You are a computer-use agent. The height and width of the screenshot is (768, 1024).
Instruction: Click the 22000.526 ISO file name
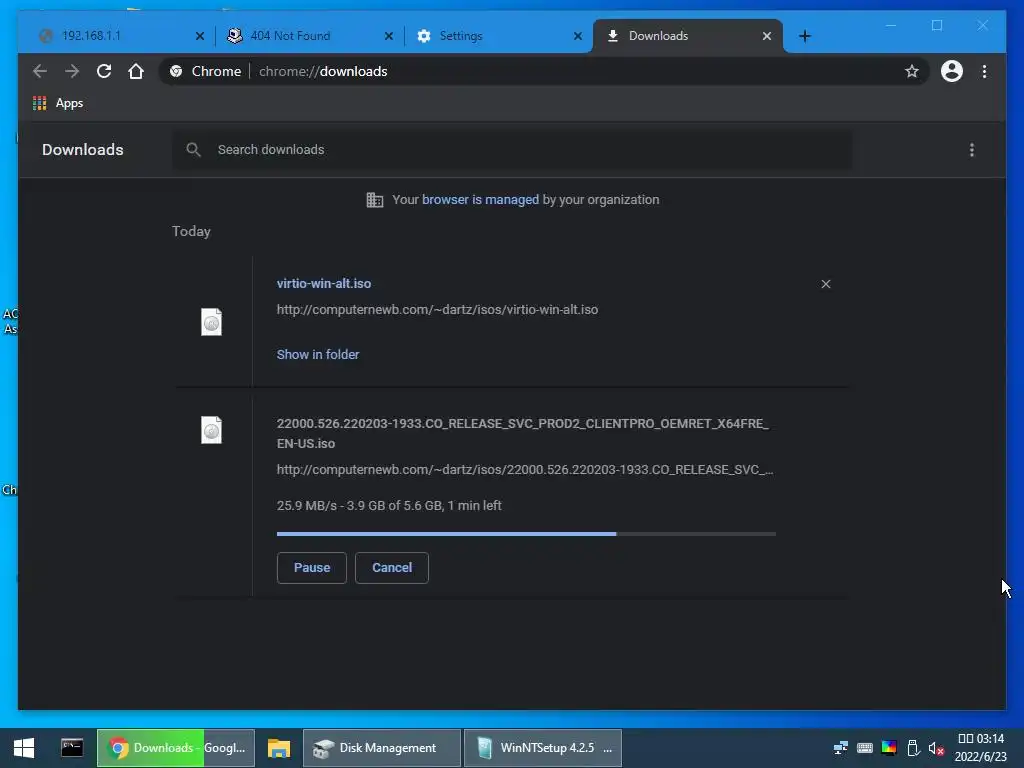coord(522,434)
